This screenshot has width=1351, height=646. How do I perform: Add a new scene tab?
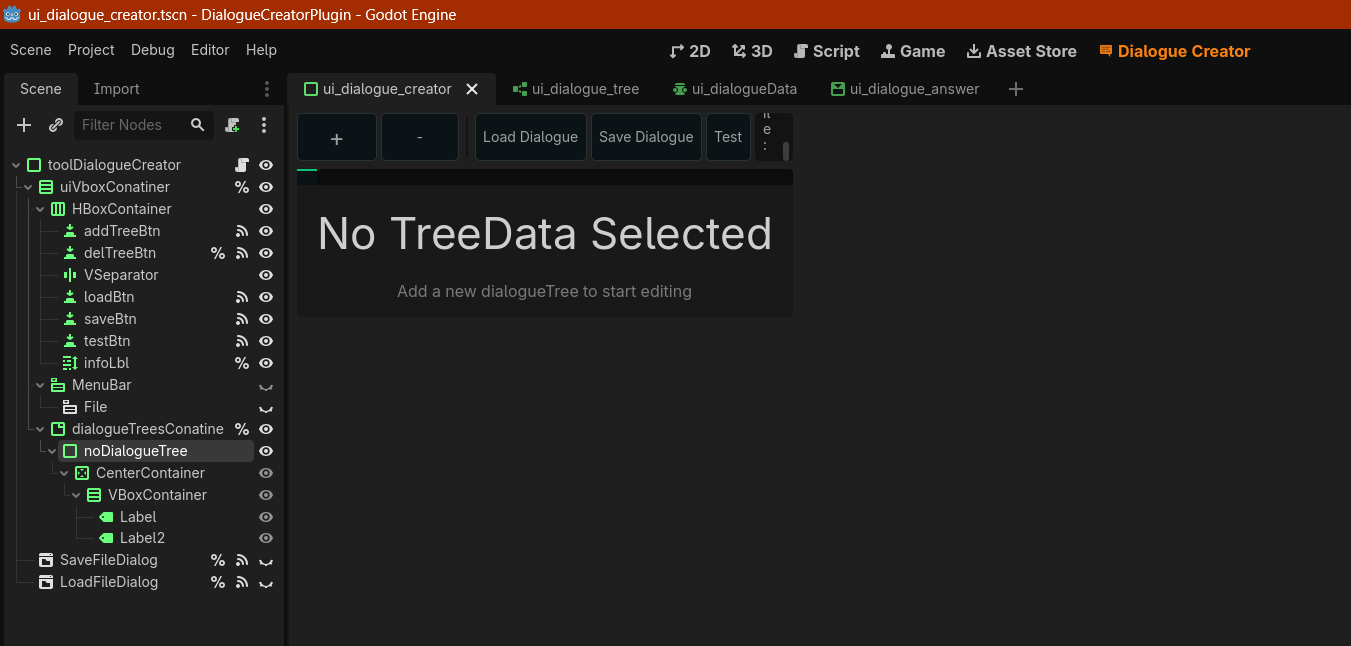(x=1016, y=89)
